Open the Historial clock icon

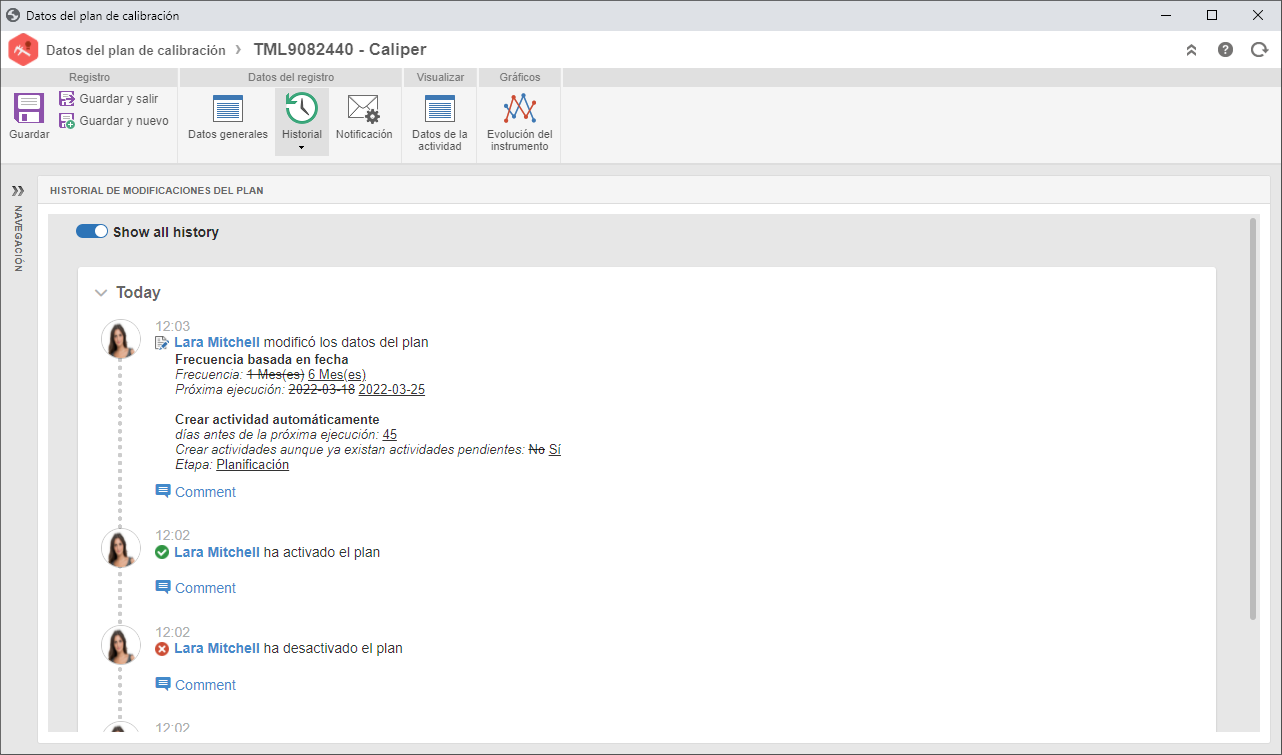pyautogui.click(x=301, y=108)
